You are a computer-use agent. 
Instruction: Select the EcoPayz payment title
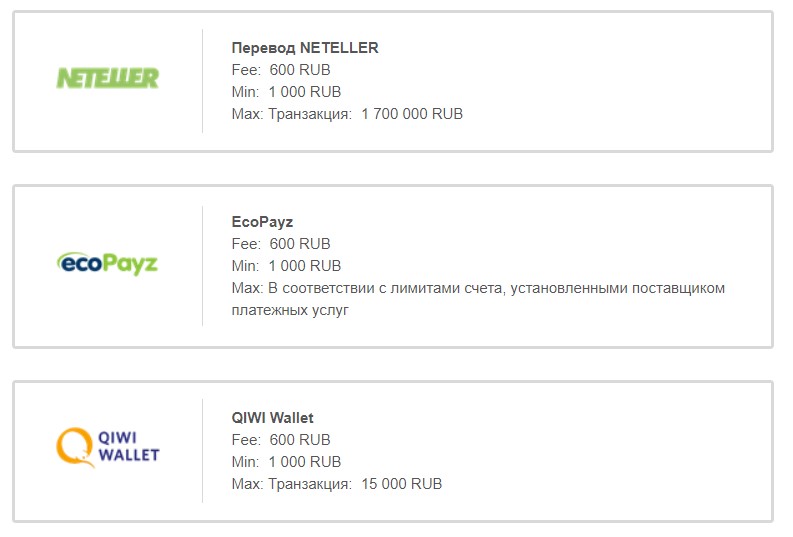(x=262, y=222)
